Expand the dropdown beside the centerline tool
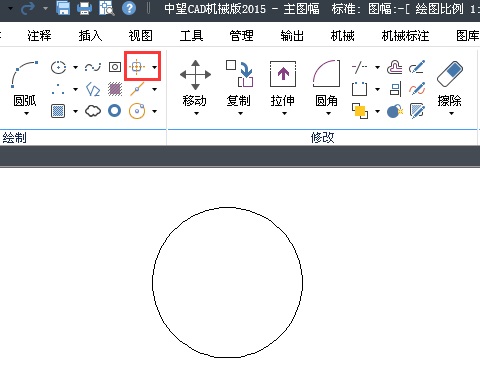Image resolution: width=480 pixels, height=372 pixels. [x=154, y=67]
